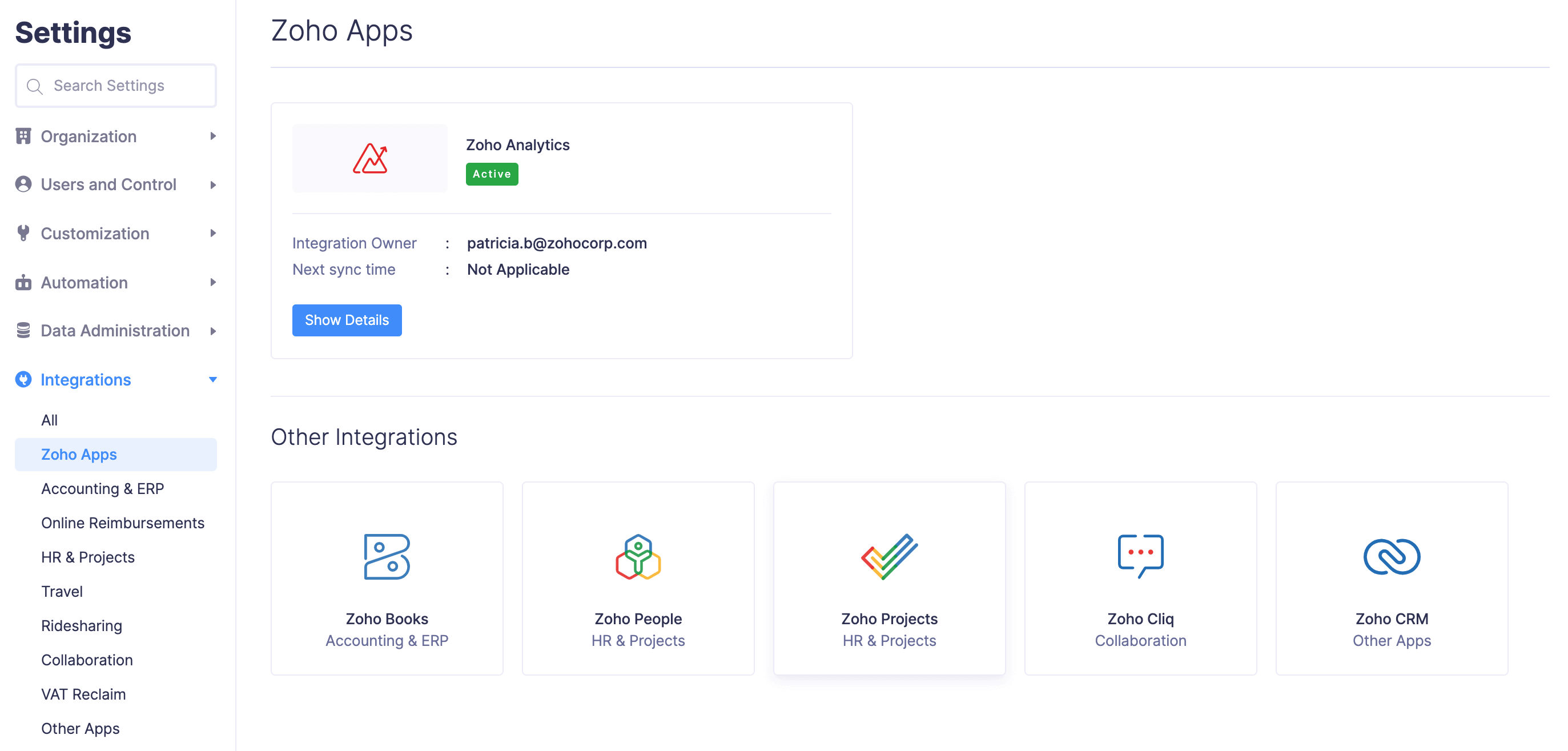Open Zoho Cliq via its chat bubble icon
The height and width of the screenshot is (751, 1568).
pyautogui.click(x=1140, y=555)
